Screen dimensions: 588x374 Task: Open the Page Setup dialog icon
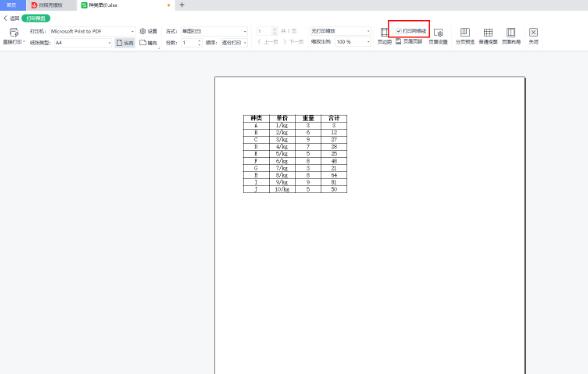[x=438, y=36]
